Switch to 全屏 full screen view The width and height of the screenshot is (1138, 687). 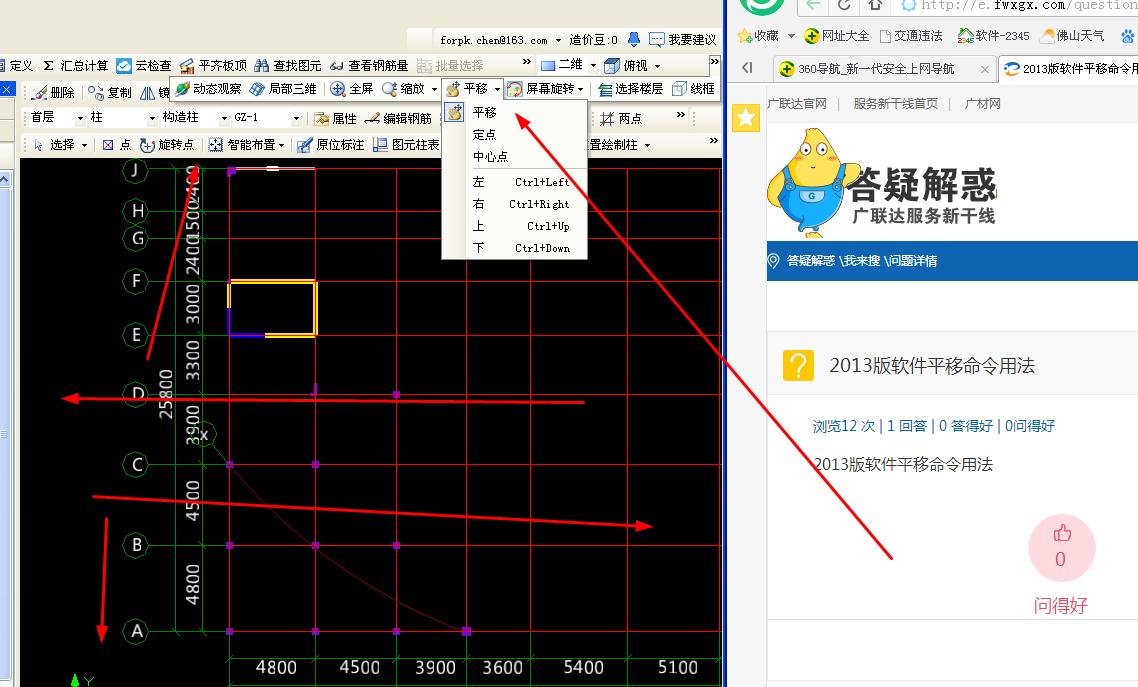coord(352,89)
